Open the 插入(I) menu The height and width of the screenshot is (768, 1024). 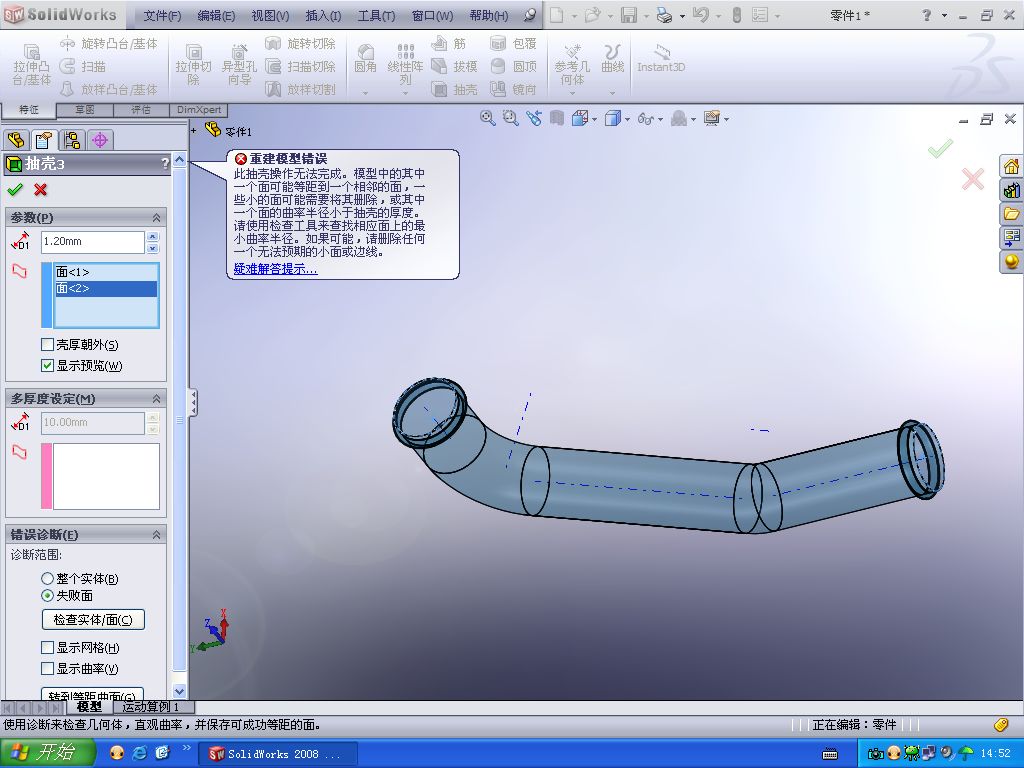pyautogui.click(x=323, y=15)
